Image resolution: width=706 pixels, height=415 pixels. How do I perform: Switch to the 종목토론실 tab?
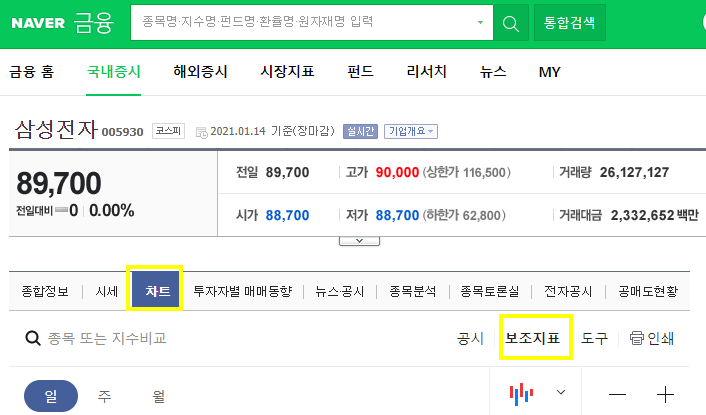489,292
